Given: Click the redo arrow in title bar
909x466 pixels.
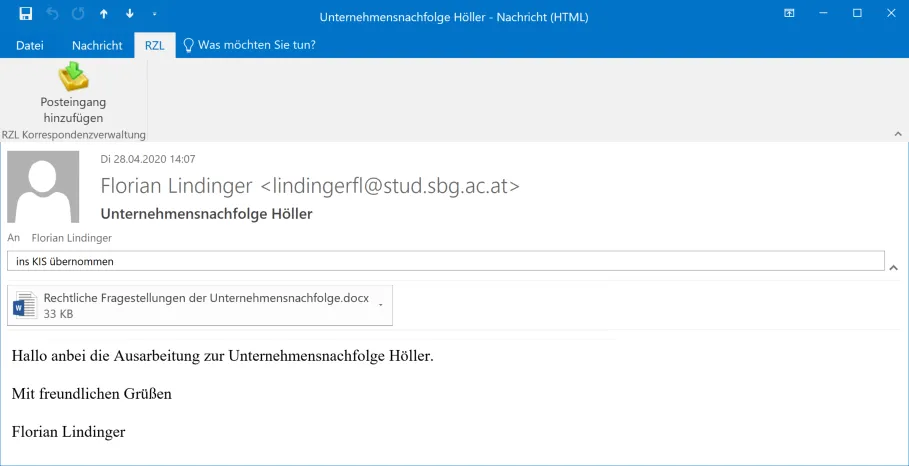Looking at the screenshot, I should [78, 14].
